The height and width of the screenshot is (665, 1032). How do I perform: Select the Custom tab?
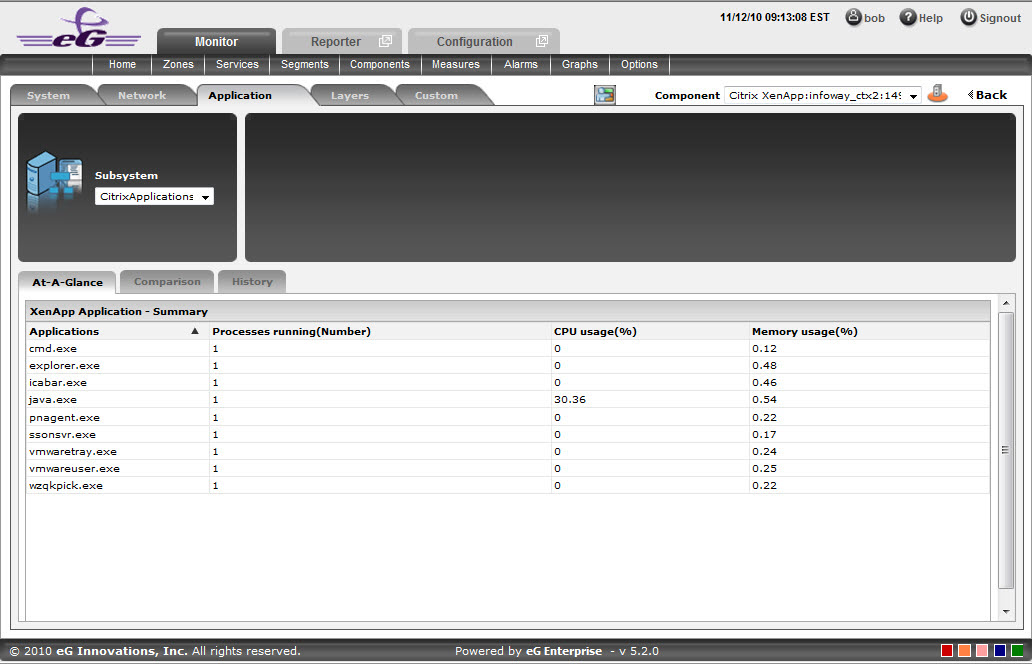(x=436, y=95)
